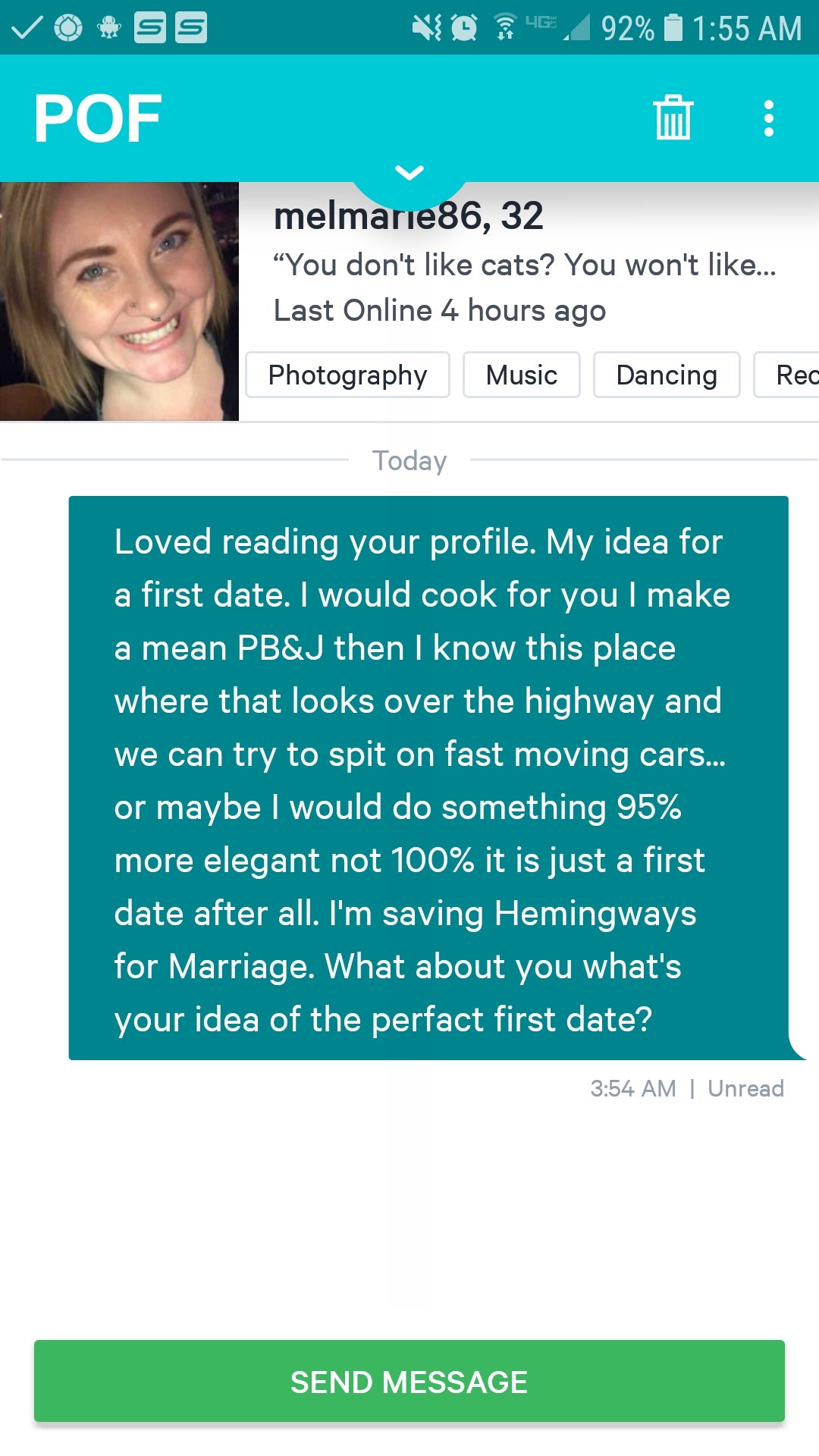Select the Music interest tag
The image size is (819, 1456).
coord(521,375)
